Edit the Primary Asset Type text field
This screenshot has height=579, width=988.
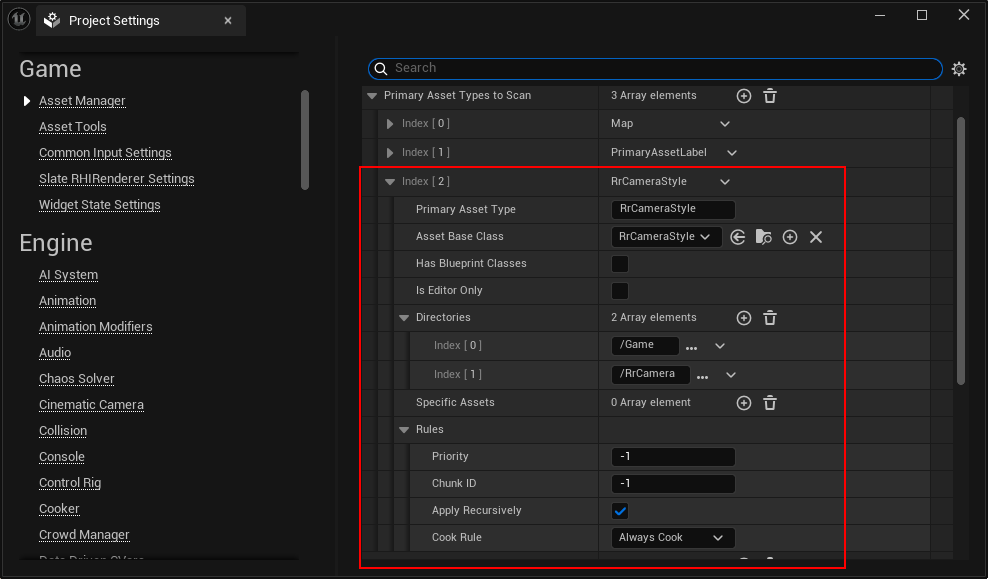(x=673, y=209)
